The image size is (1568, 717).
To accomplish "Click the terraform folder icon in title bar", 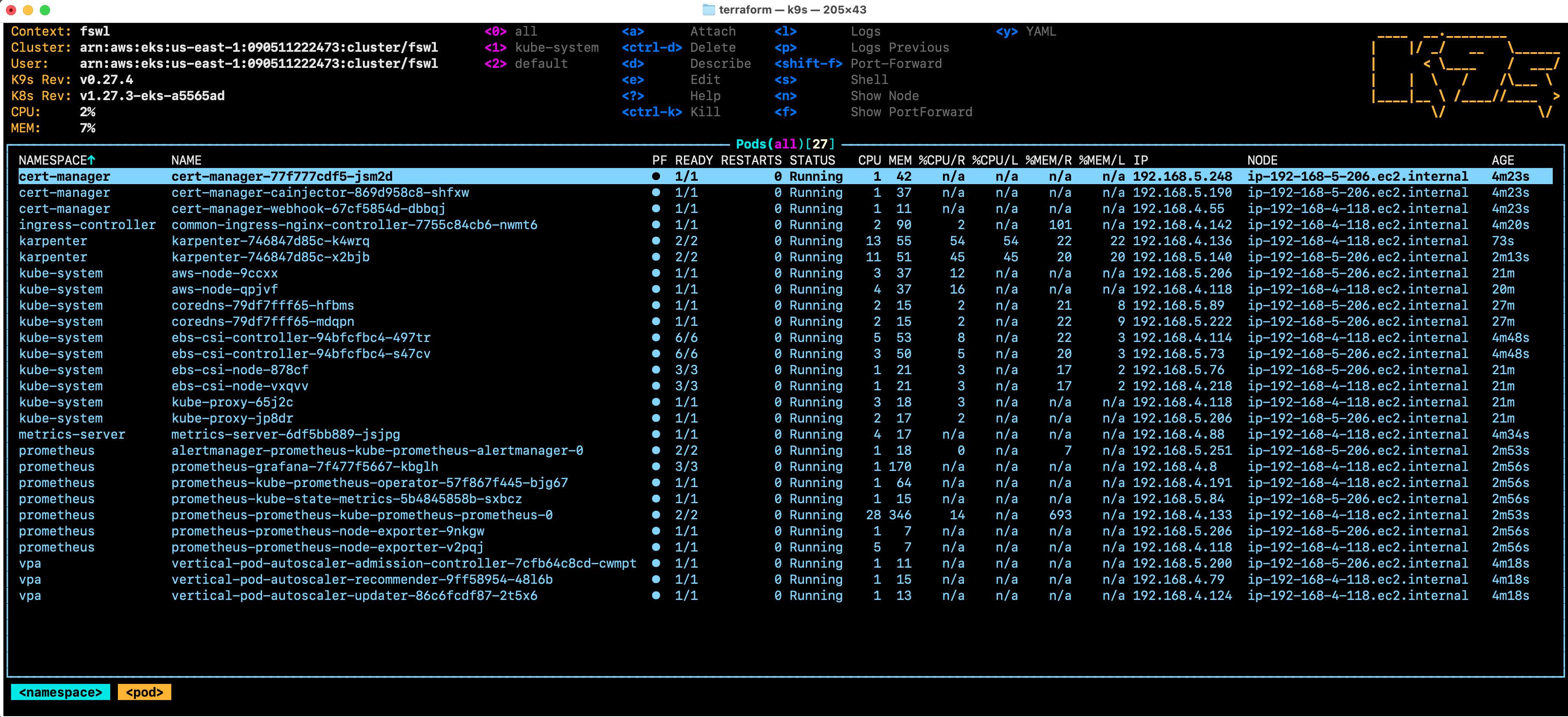I will [709, 10].
